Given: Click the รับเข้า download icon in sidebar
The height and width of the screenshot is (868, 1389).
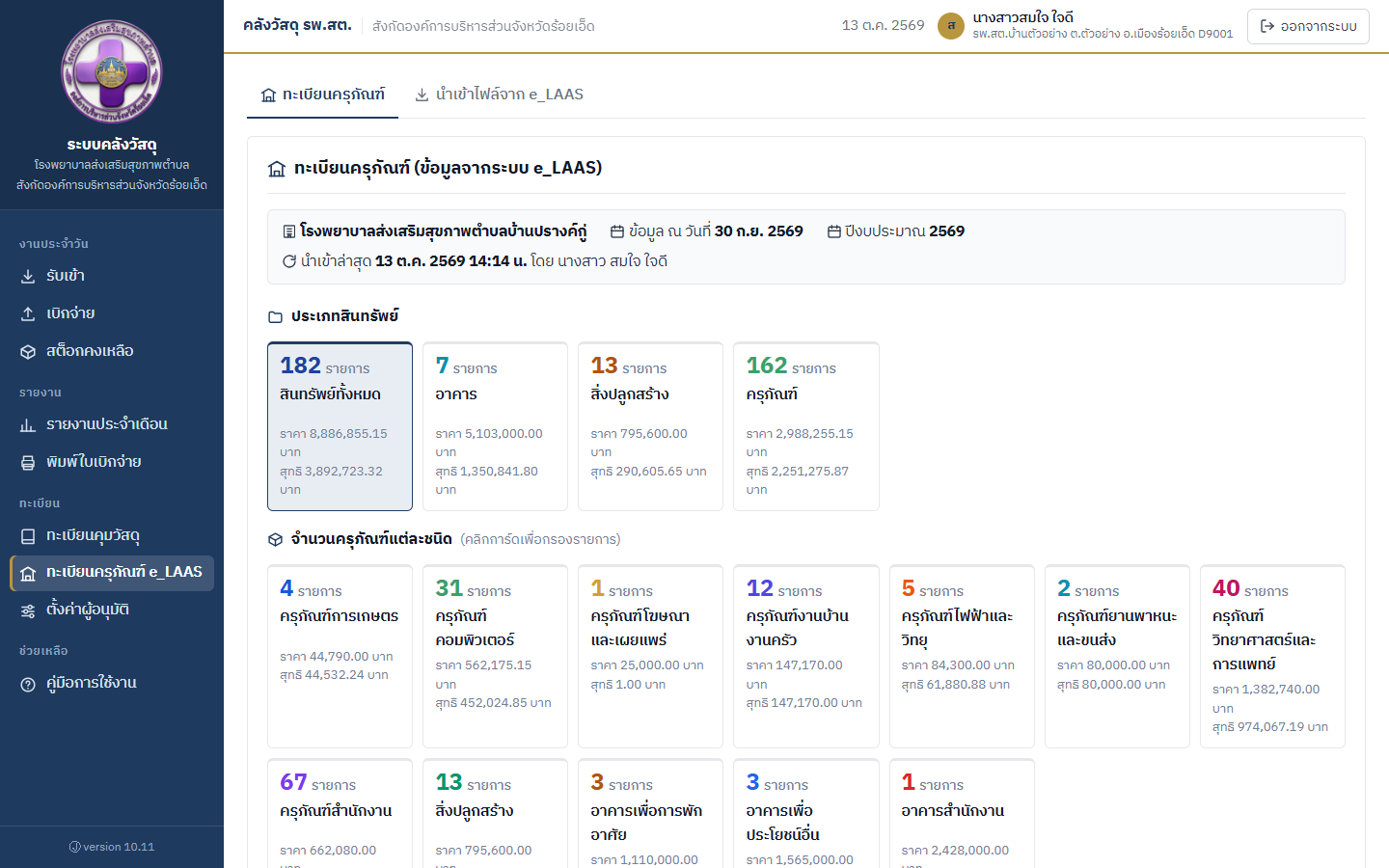Looking at the screenshot, I should click(28, 277).
